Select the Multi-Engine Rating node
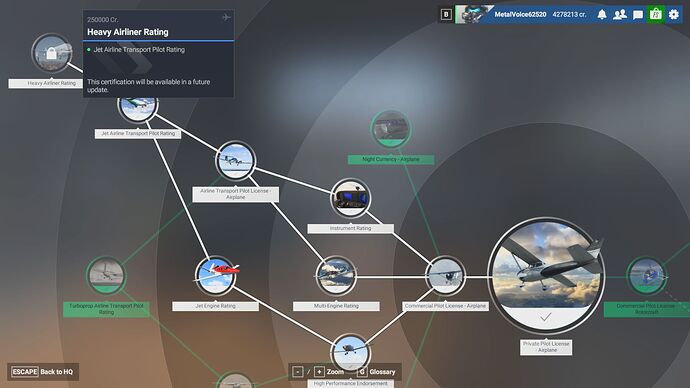Viewport: 690px width, 388px height. [336, 276]
